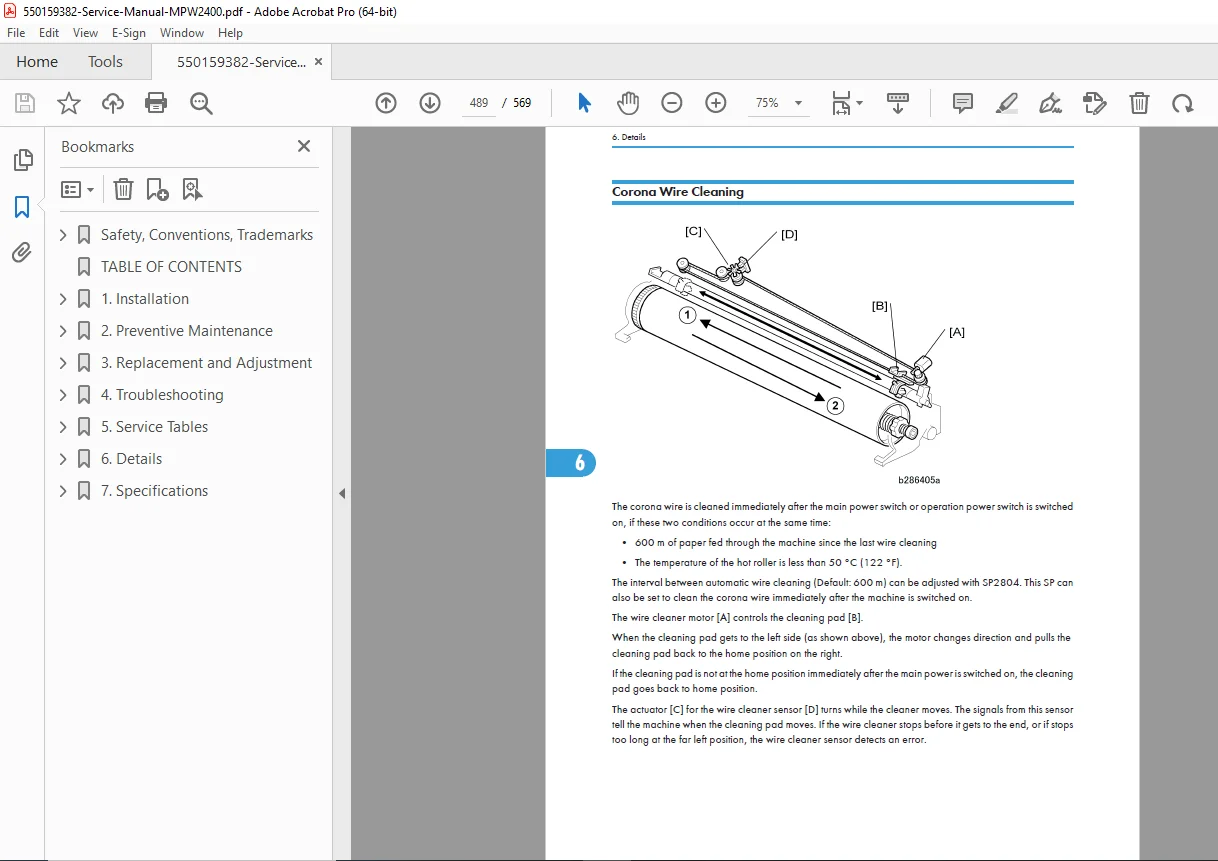Go to previous page arrow
The image size is (1218, 861).
pos(386,103)
